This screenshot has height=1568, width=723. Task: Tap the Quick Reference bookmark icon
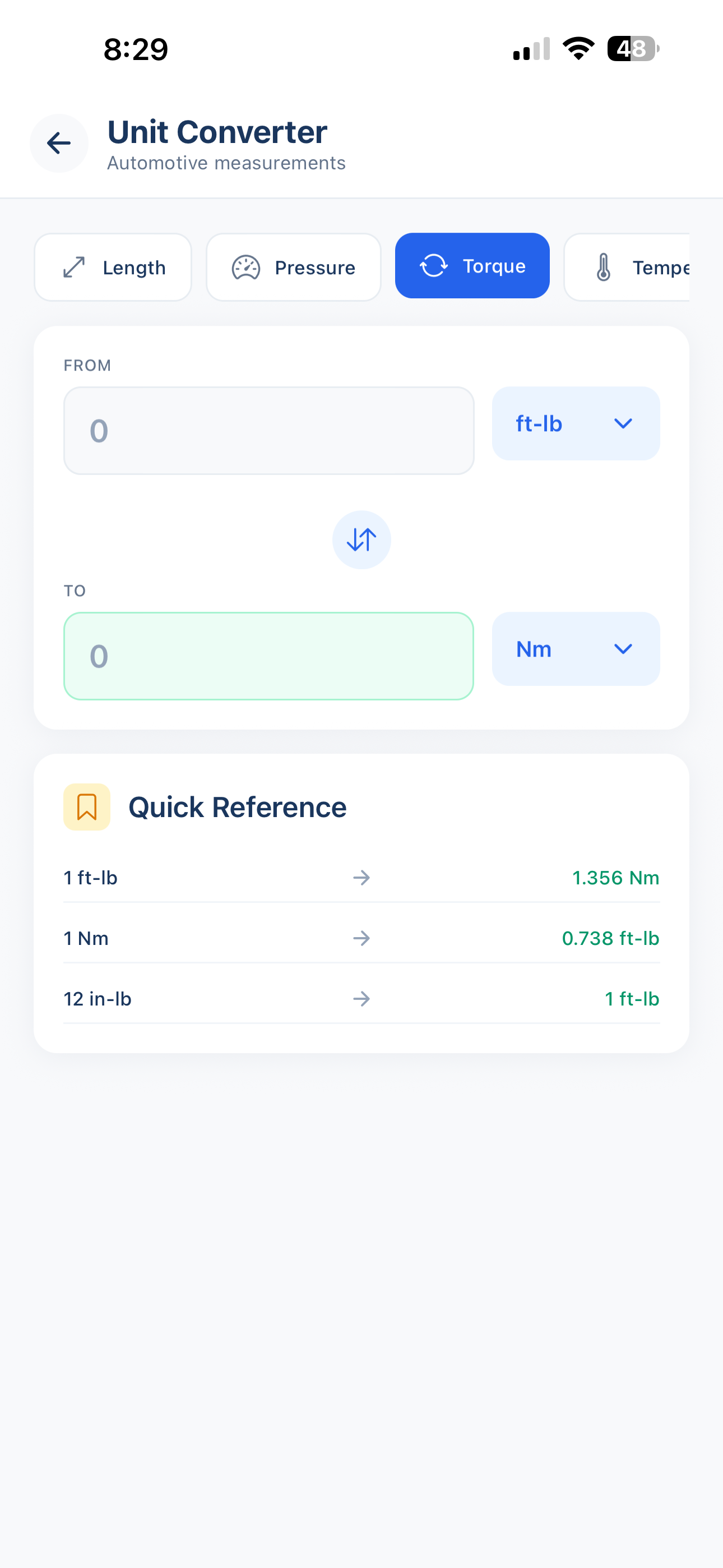pos(87,807)
